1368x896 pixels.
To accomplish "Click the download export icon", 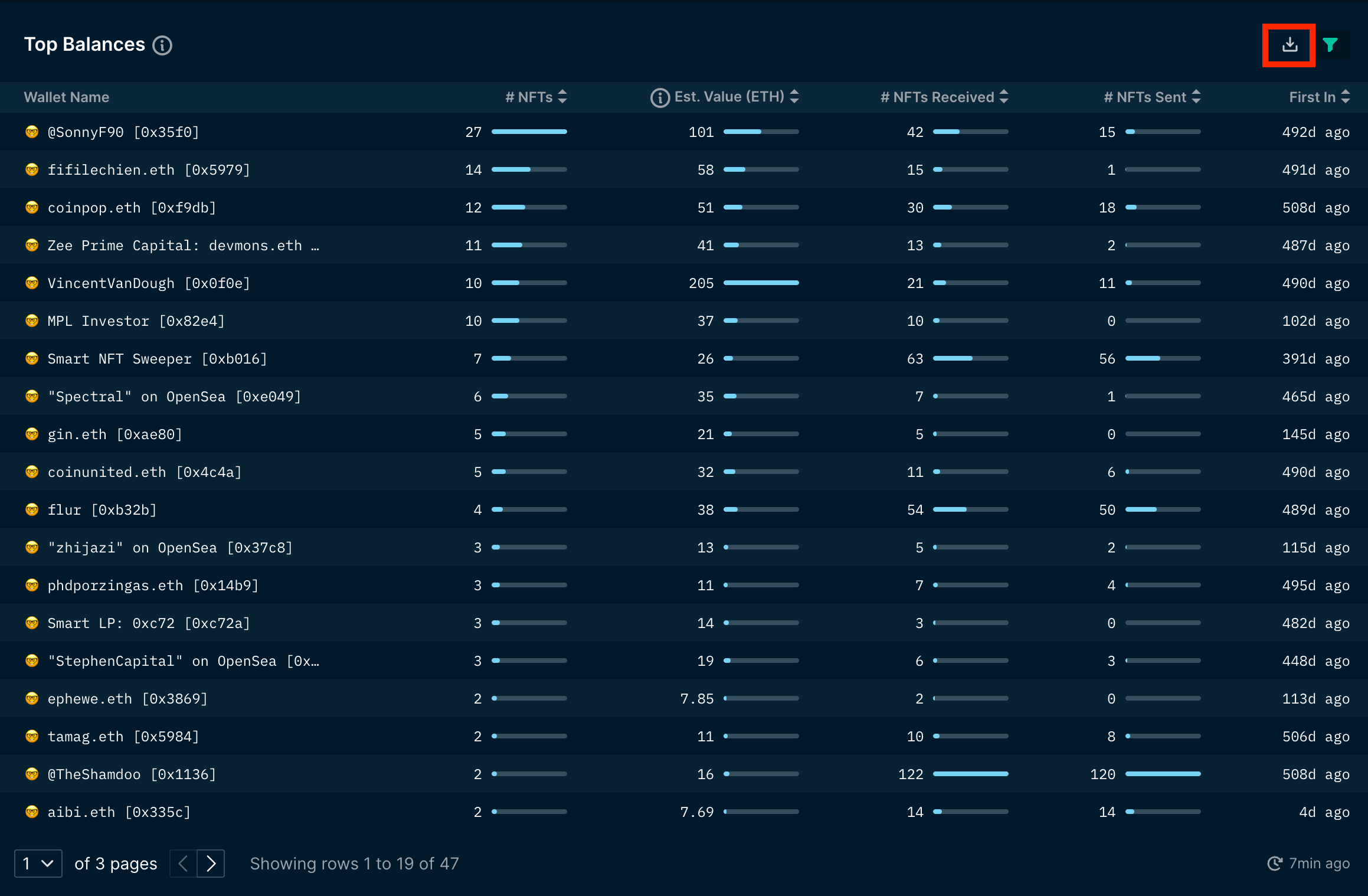I will (x=1289, y=44).
